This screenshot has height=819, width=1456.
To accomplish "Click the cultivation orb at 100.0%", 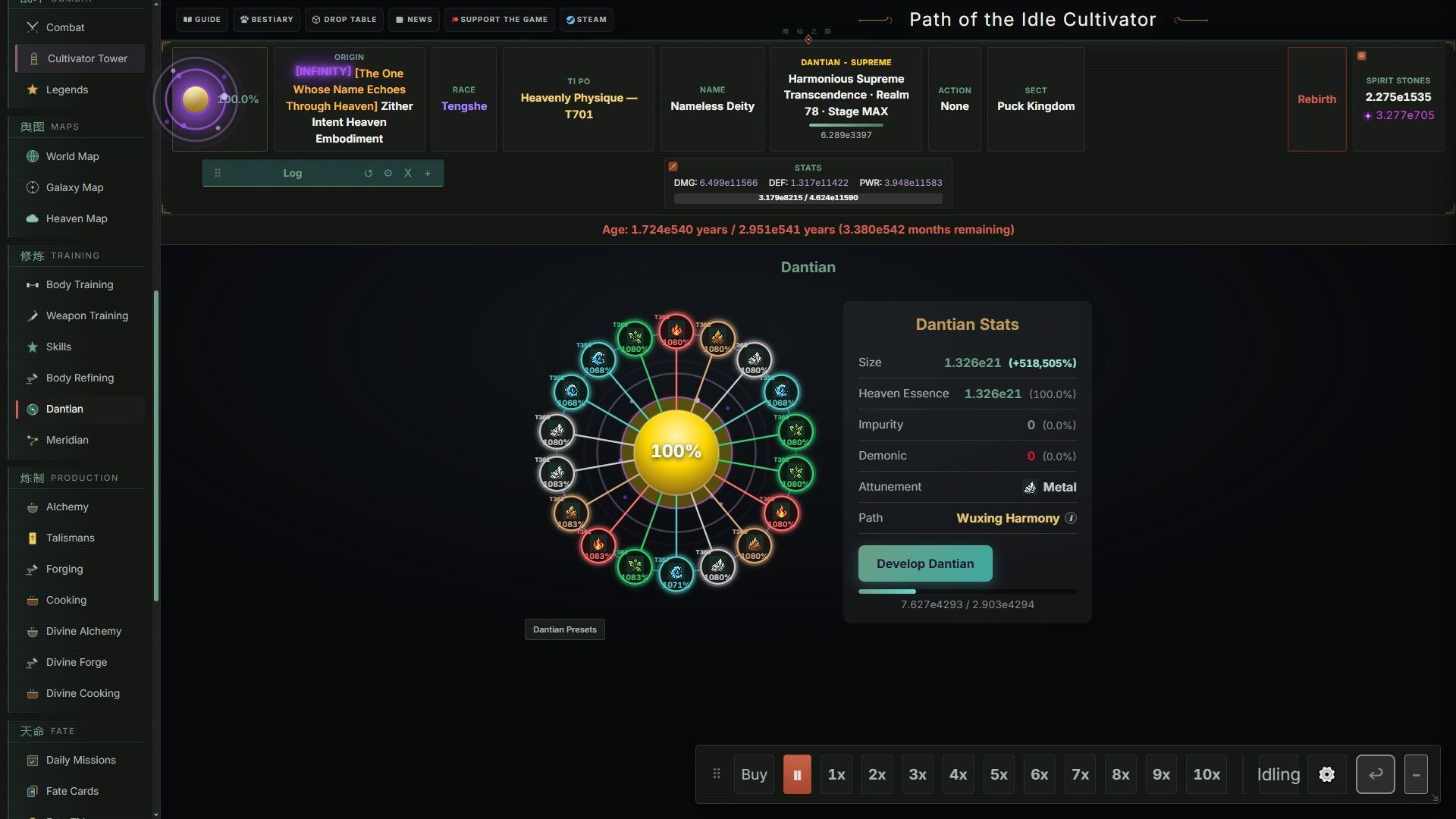I will click(x=196, y=99).
